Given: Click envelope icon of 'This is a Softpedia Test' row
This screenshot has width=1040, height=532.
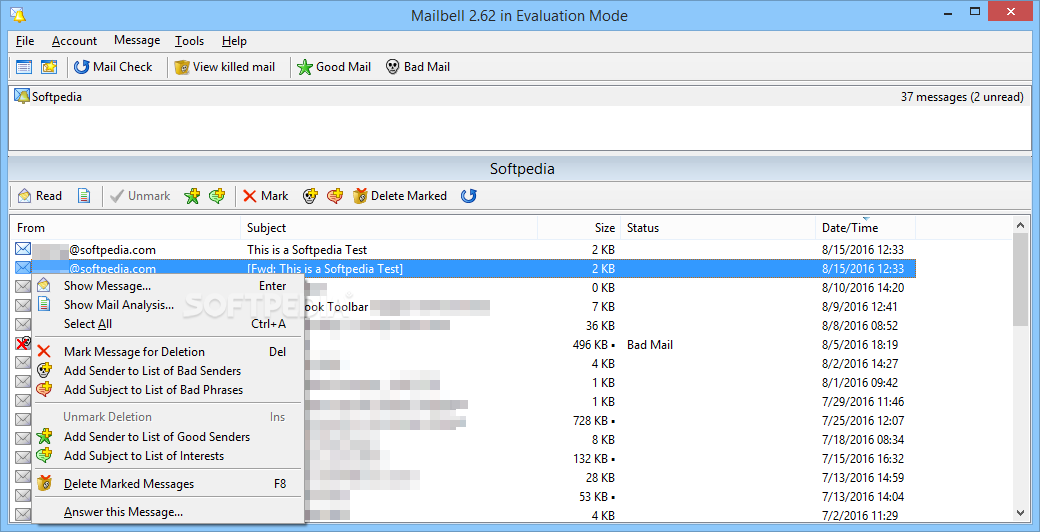Looking at the screenshot, I should (x=23, y=249).
